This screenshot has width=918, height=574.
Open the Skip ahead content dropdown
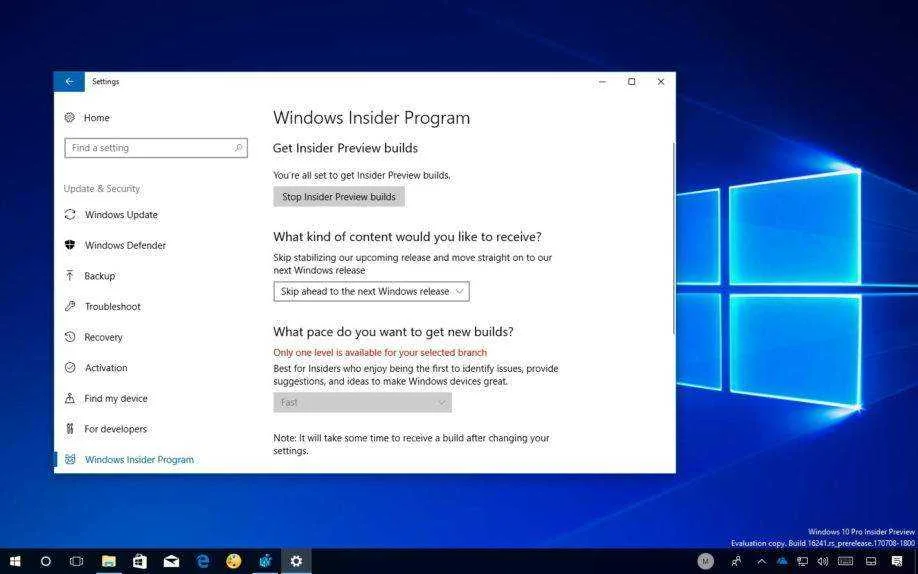(371, 291)
